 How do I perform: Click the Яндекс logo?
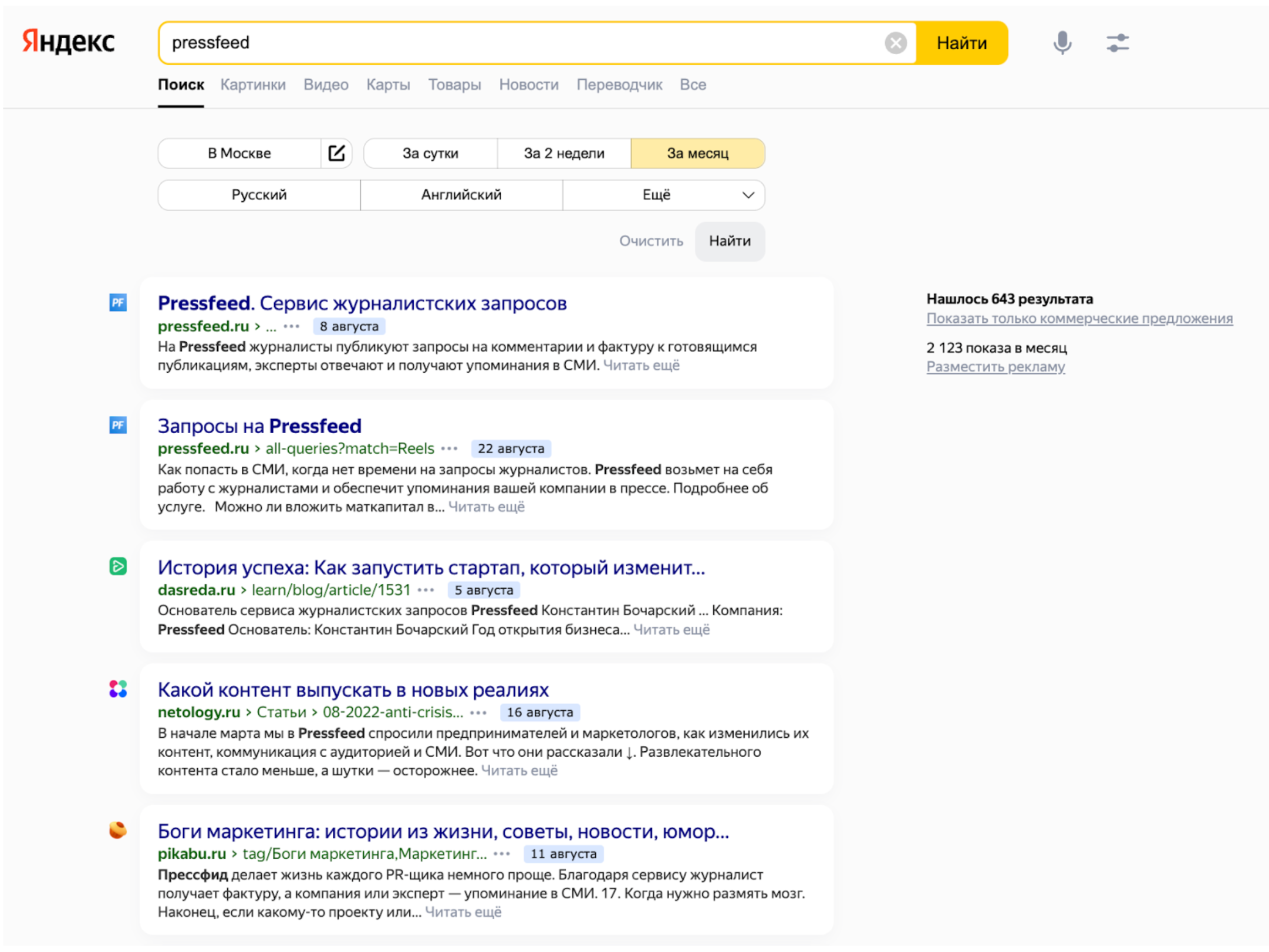(68, 42)
